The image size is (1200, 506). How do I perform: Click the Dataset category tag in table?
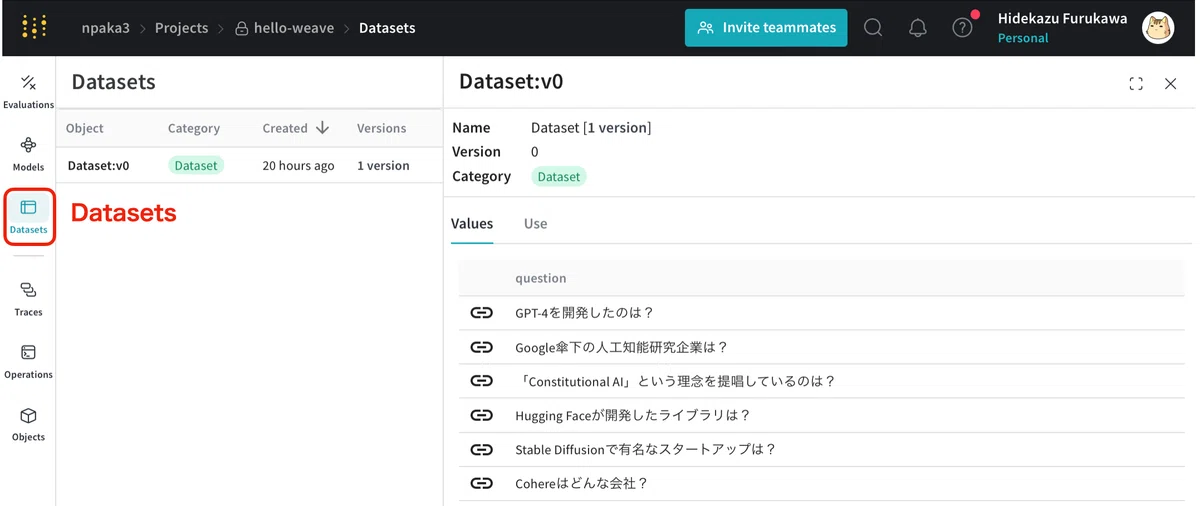tap(196, 166)
